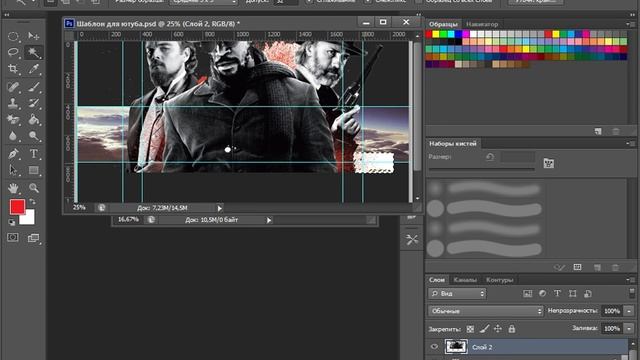Click the red foreground color swatch
This screenshot has width=640, height=360.
coord(17,207)
